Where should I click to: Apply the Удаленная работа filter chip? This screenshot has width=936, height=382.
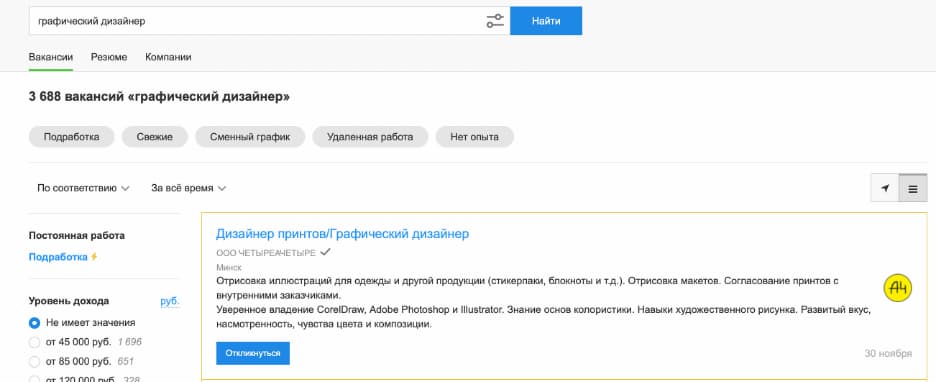point(370,137)
